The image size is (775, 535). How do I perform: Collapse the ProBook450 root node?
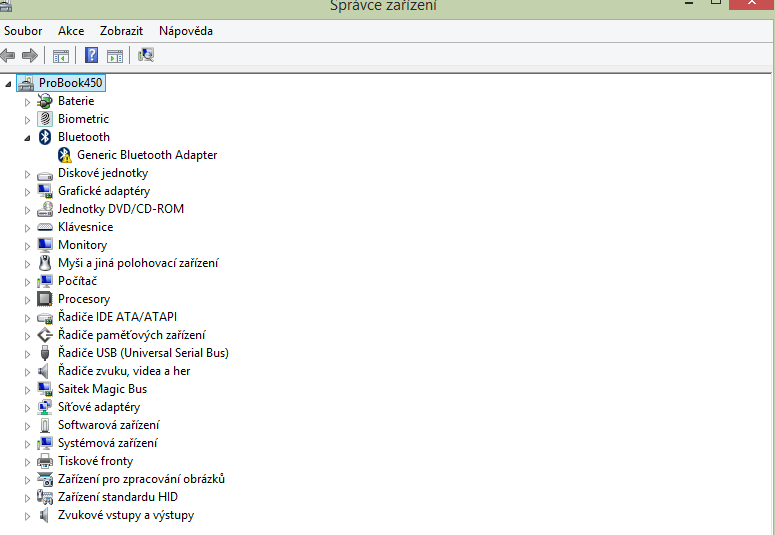click(x=8, y=84)
